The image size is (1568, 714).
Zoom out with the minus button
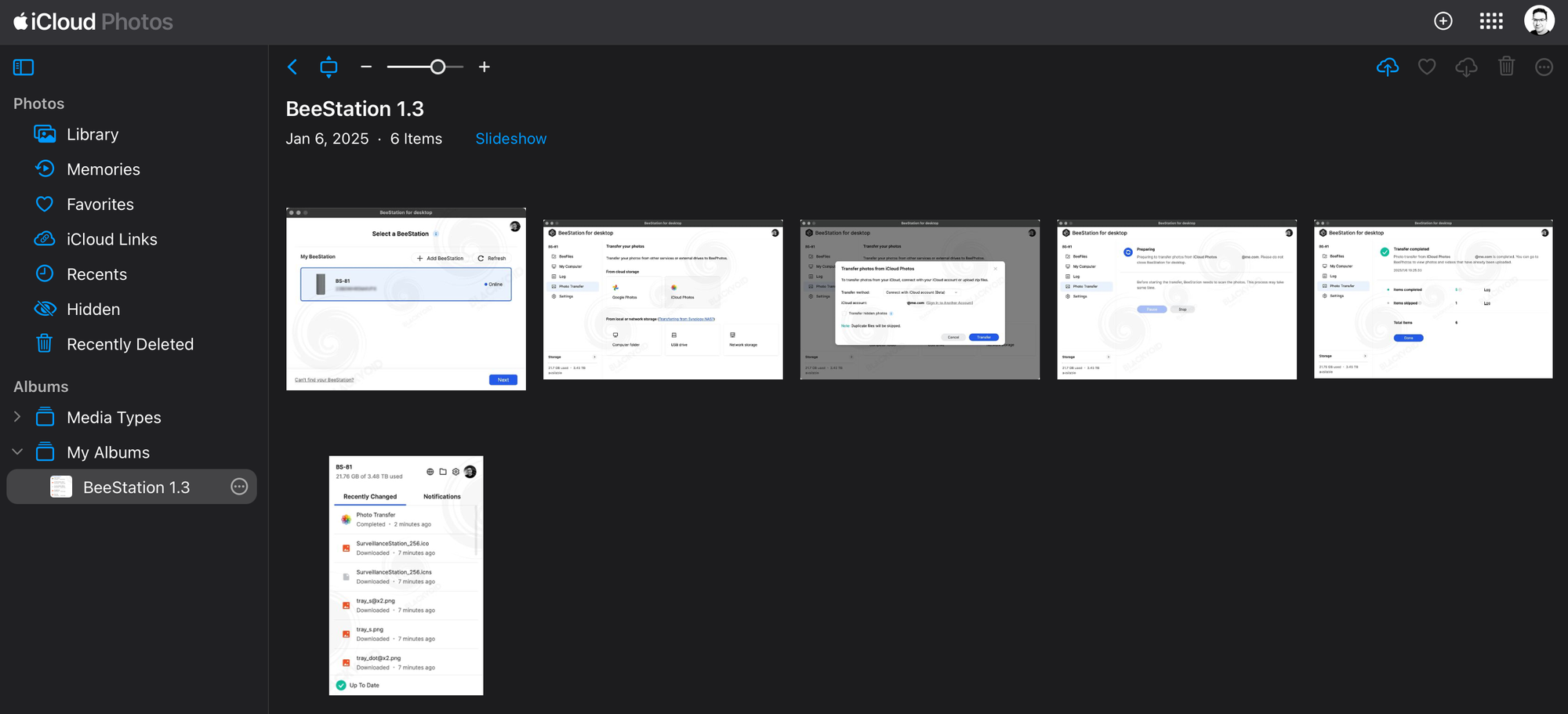pyautogui.click(x=366, y=67)
